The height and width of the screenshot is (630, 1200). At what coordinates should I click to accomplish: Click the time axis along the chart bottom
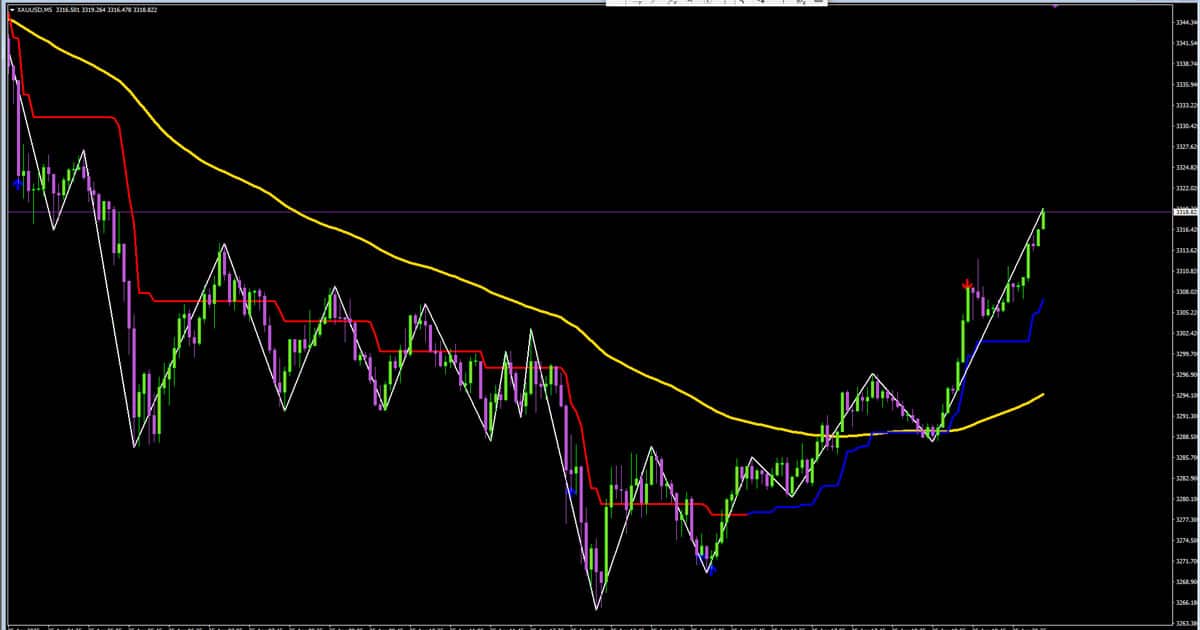pos(500,626)
